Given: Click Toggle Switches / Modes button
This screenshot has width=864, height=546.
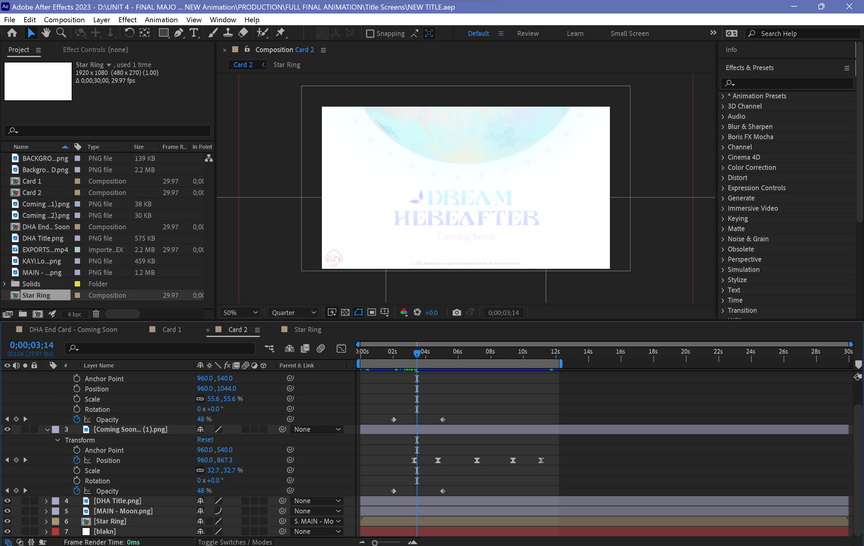Looking at the screenshot, I should tap(235, 542).
